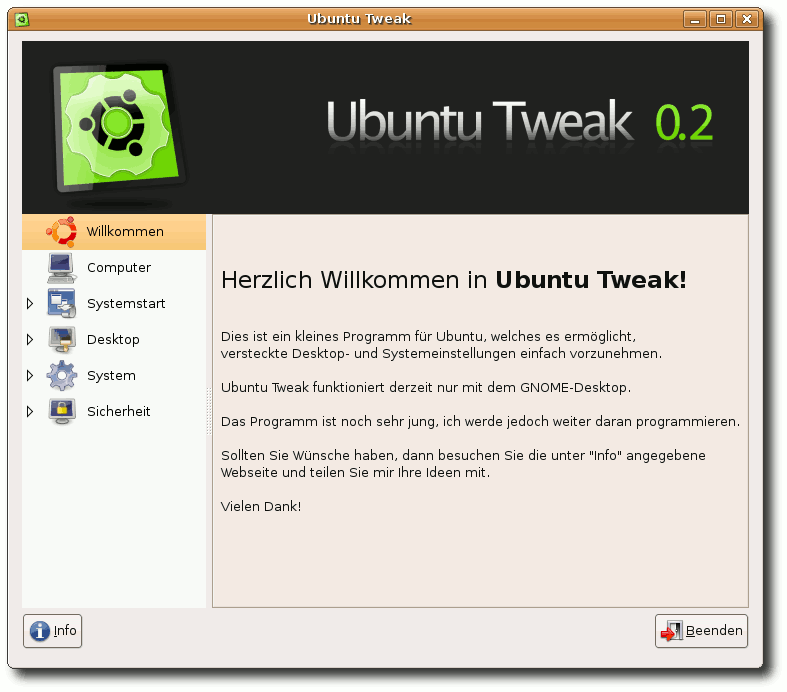Viewport: 787px width, 692px height.
Task: Click the green Ubuntu Tweak banner logo
Action: click(x=119, y=127)
